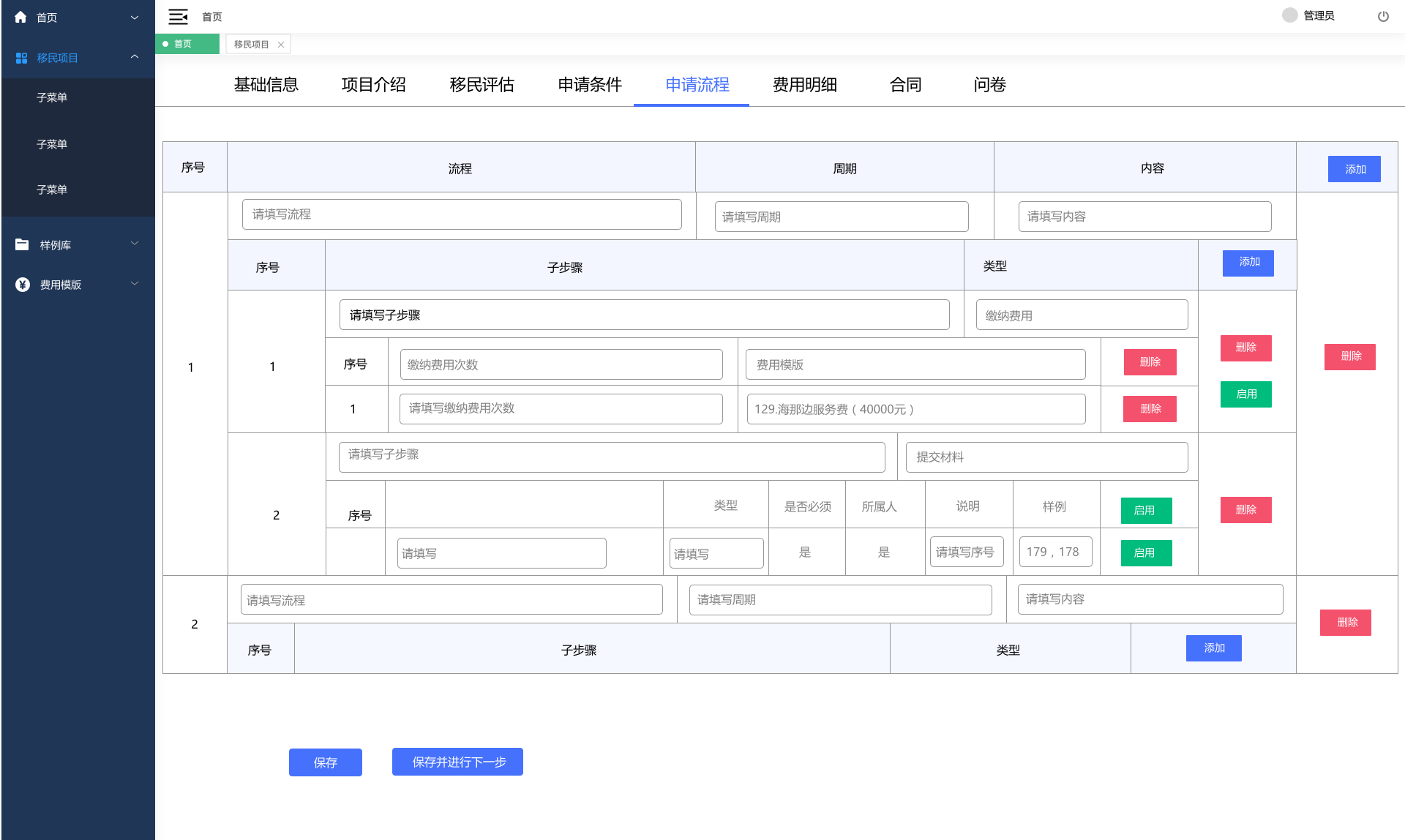The width and height of the screenshot is (1405, 840).
Task: Toggle 启用 button in row with 179, 178
Action: pyautogui.click(x=1145, y=552)
